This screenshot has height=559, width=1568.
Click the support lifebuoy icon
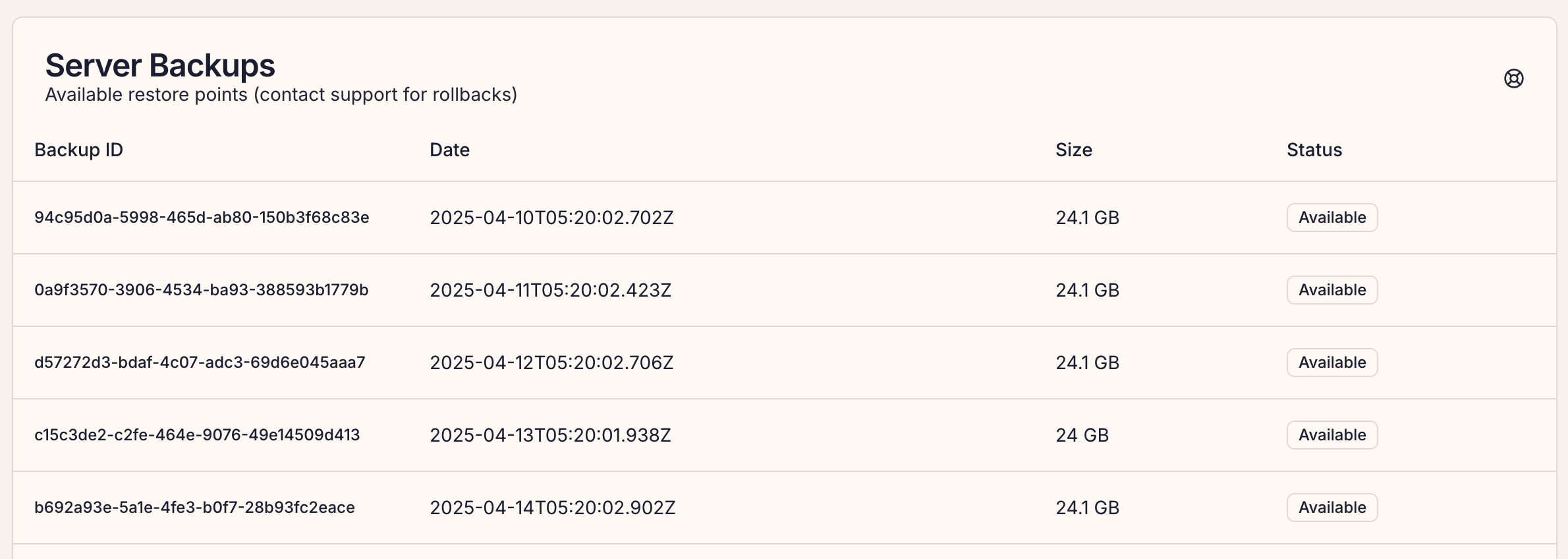click(1513, 78)
